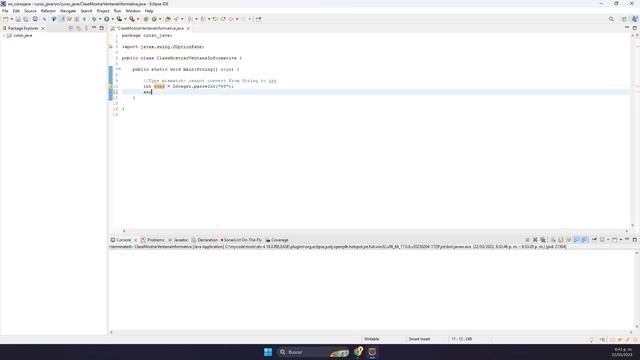Open the External Tools dropdown arrow
This screenshot has width=640, height=360.
click(138, 19)
